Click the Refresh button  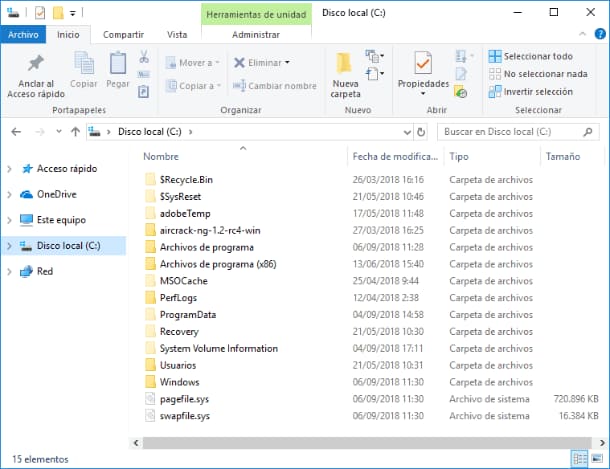click(421, 132)
